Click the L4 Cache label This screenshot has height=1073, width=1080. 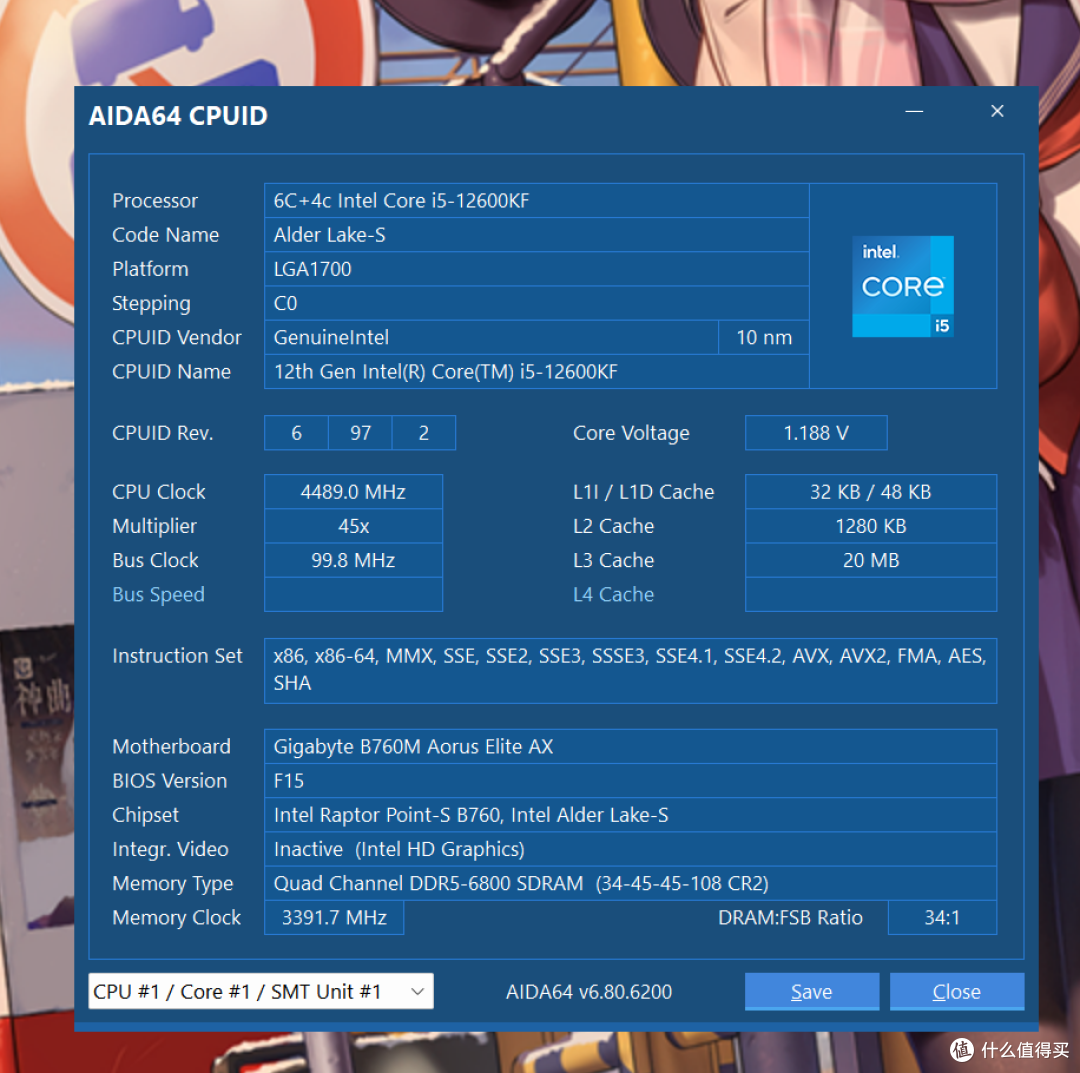[614, 594]
